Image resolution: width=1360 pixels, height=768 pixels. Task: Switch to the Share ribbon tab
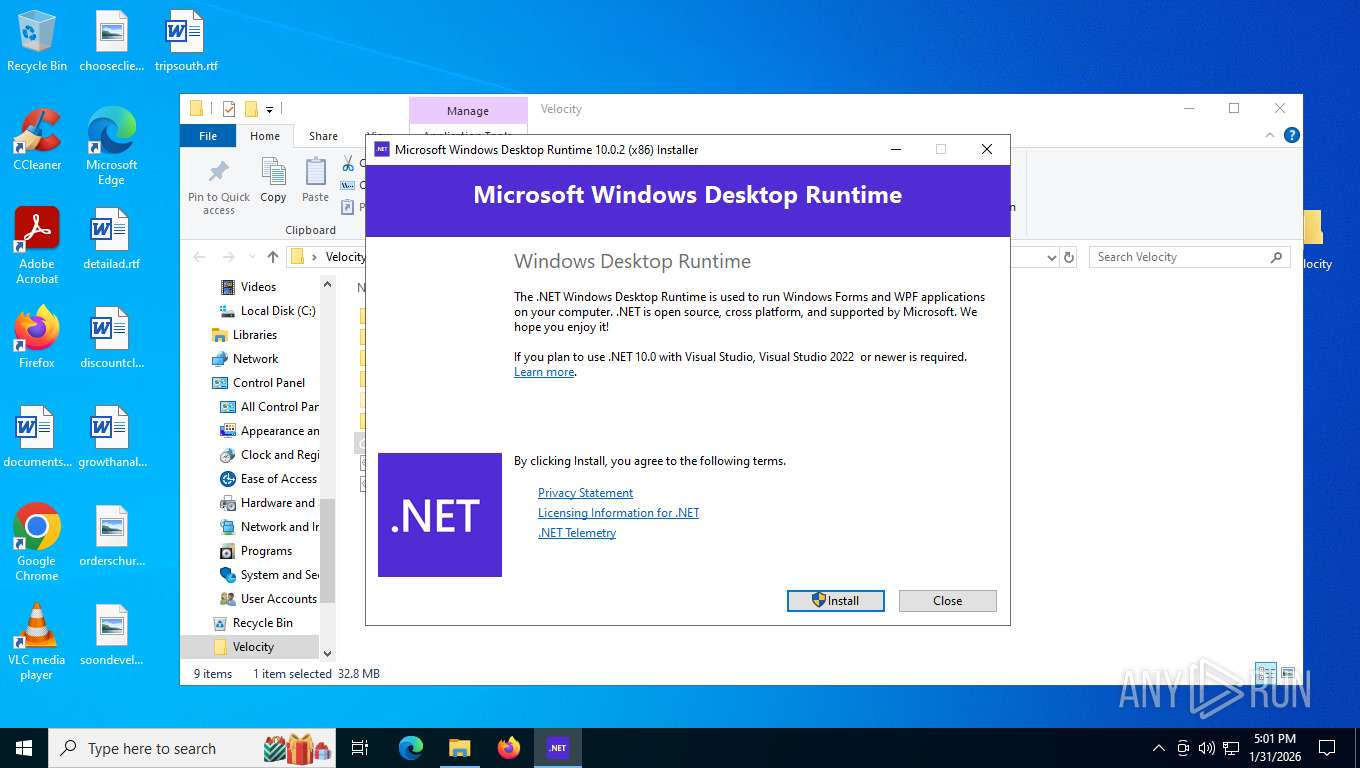coord(323,136)
